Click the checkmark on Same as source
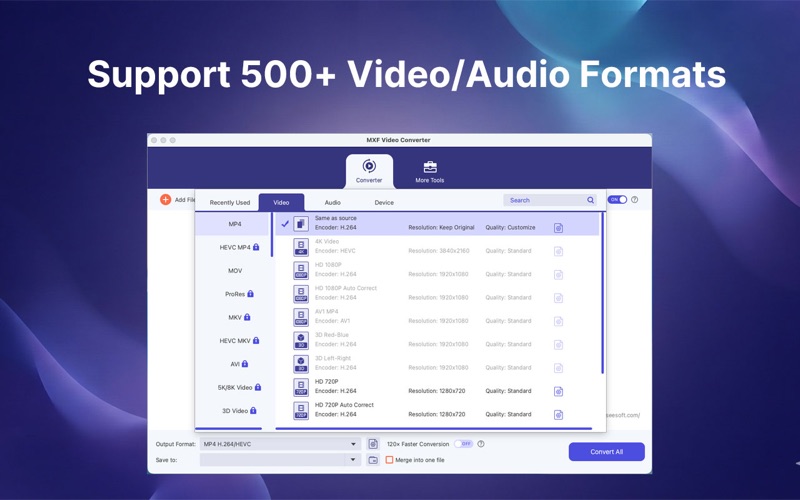Image resolution: width=800 pixels, height=500 pixels. click(x=285, y=223)
